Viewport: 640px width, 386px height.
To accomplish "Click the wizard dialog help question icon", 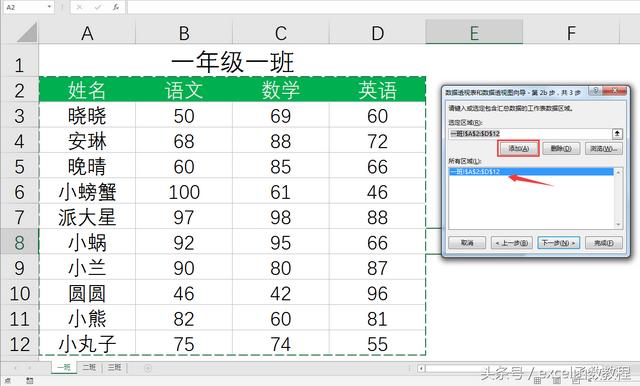I will click(596, 91).
